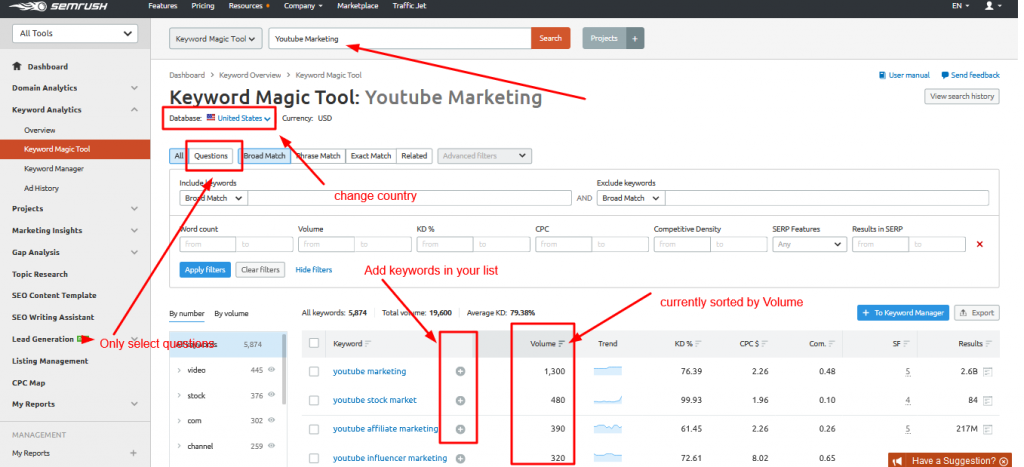Viewport: 1024px width, 467px height.
Task: Sort by Com. column icon
Action: 831,344
